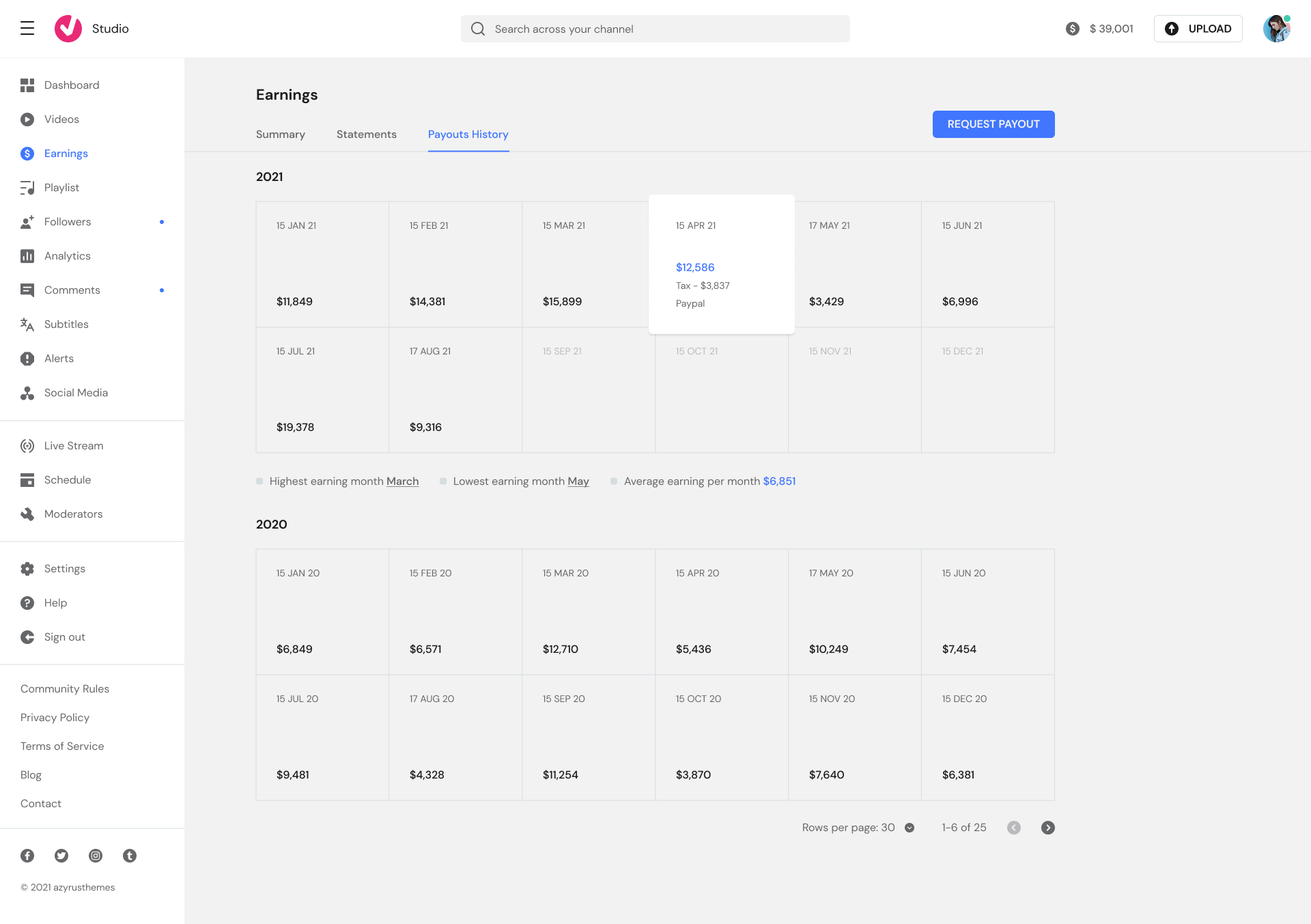The width and height of the screenshot is (1311, 924).
Task: Focus the channel search field
Action: [x=655, y=29]
